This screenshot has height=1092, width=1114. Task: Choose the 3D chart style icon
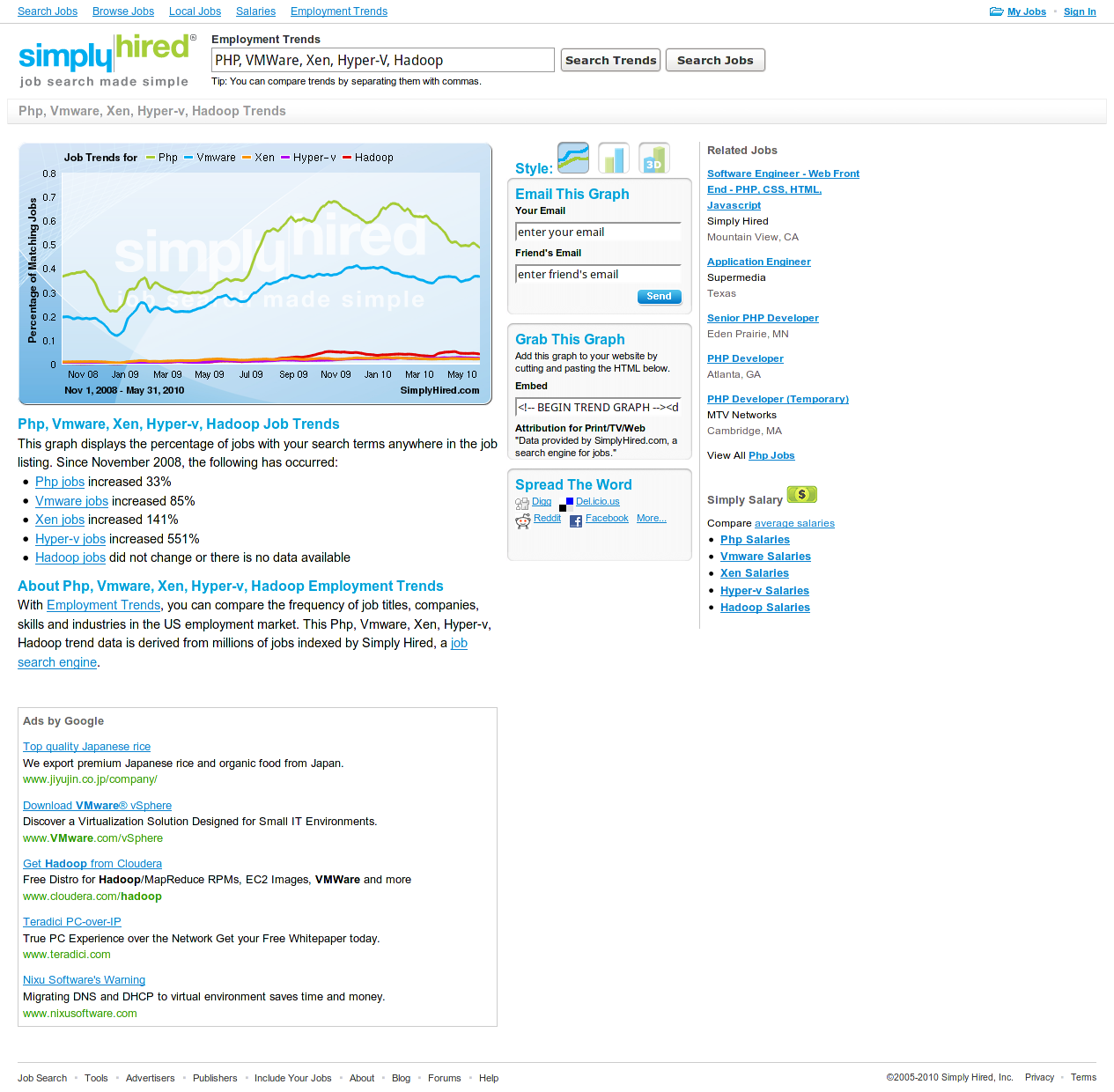tap(654, 158)
